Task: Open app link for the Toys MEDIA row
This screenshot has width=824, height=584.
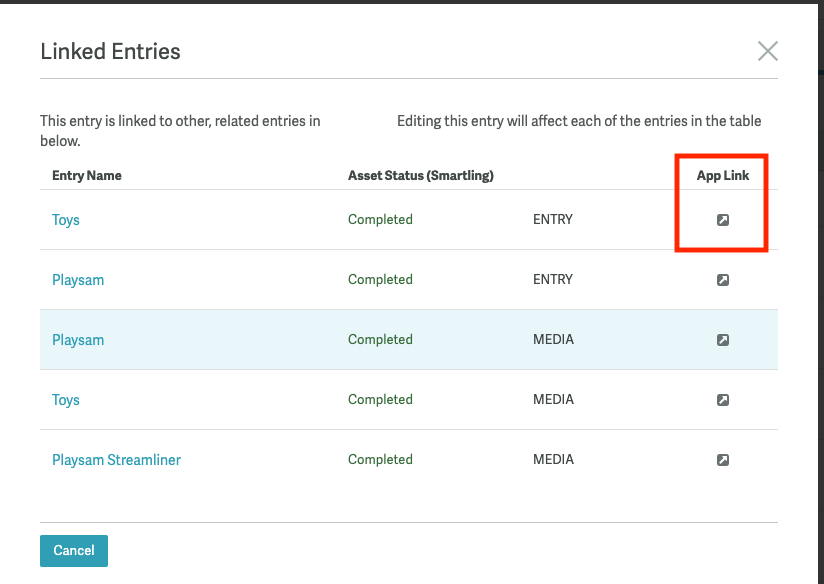Action: (x=723, y=400)
